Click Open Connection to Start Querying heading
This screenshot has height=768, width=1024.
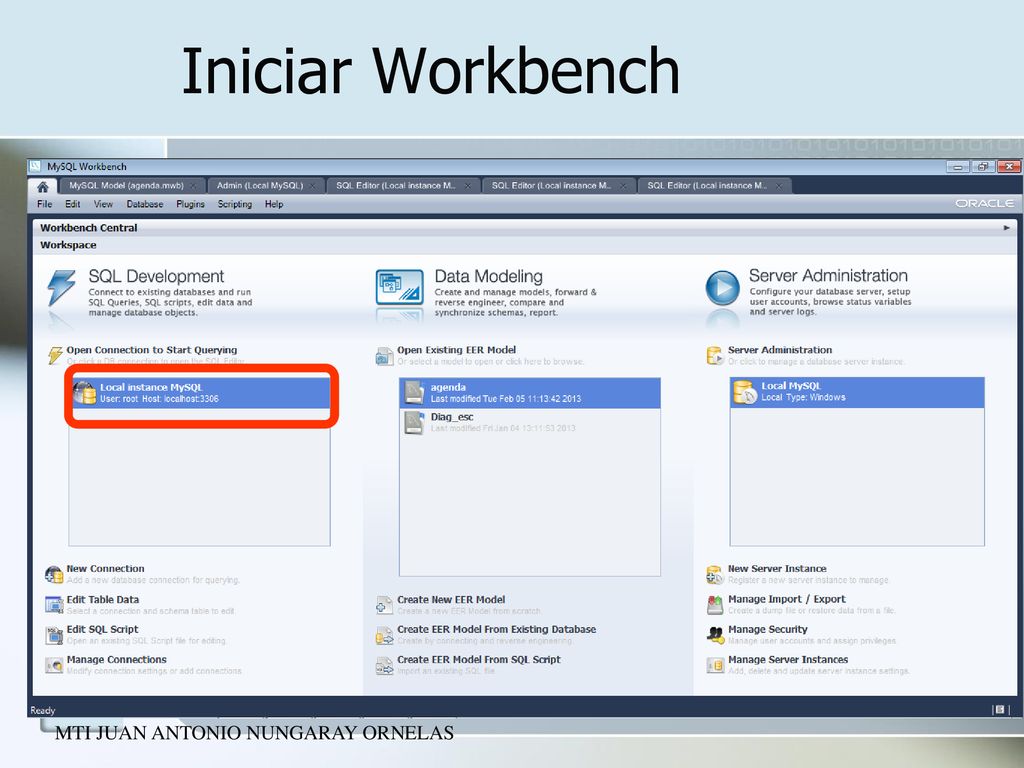(x=152, y=350)
